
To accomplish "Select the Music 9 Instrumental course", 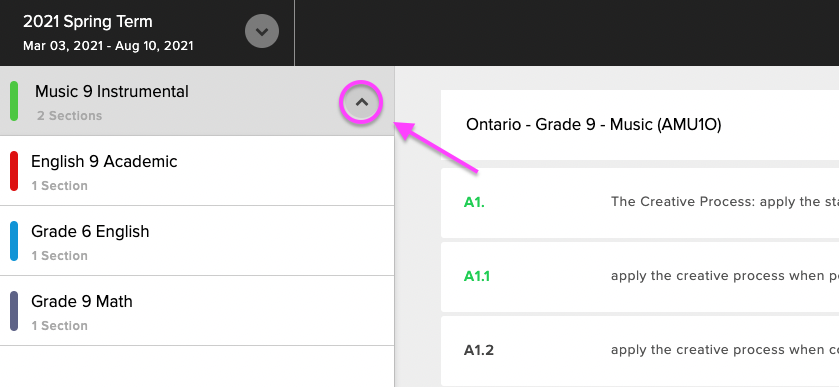I will (197, 101).
